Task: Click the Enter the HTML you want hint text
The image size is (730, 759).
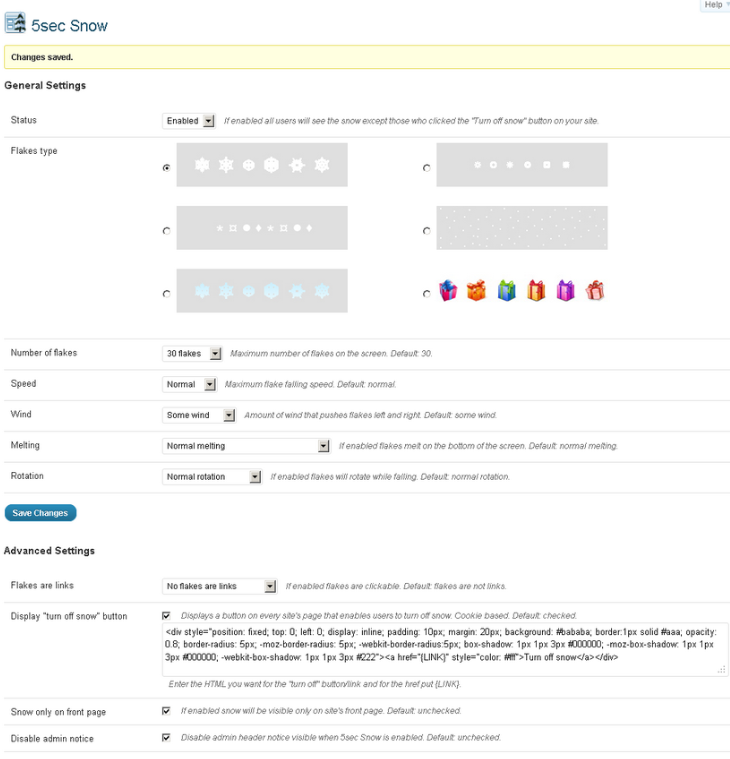Action: [315, 684]
